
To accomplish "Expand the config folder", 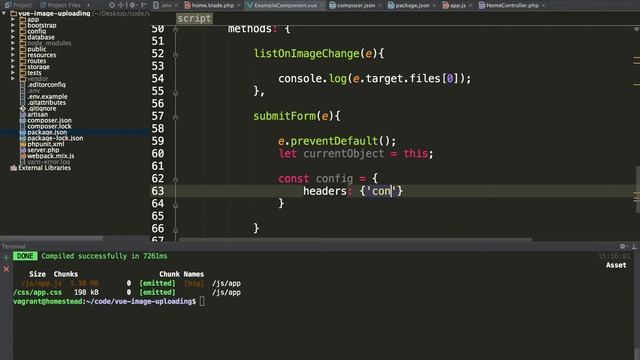I will pyautogui.click(x=13, y=31).
